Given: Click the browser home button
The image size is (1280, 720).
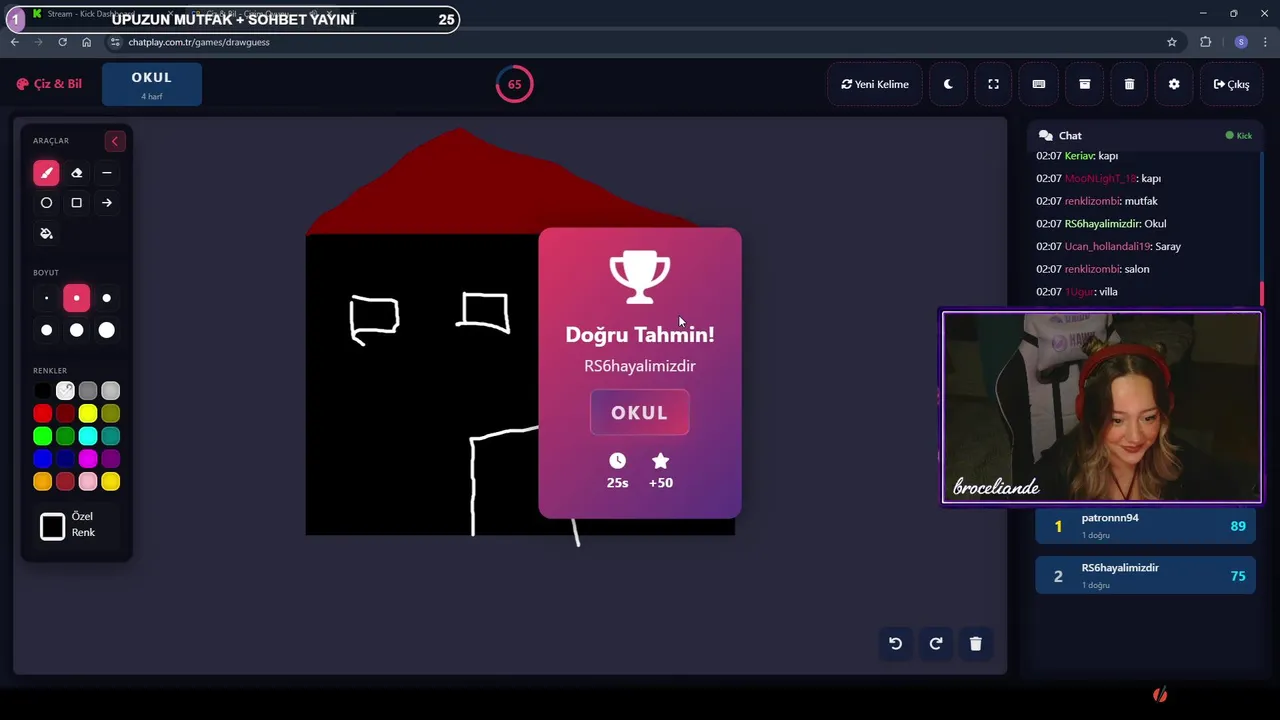Looking at the screenshot, I should pyautogui.click(x=86, y=42).
